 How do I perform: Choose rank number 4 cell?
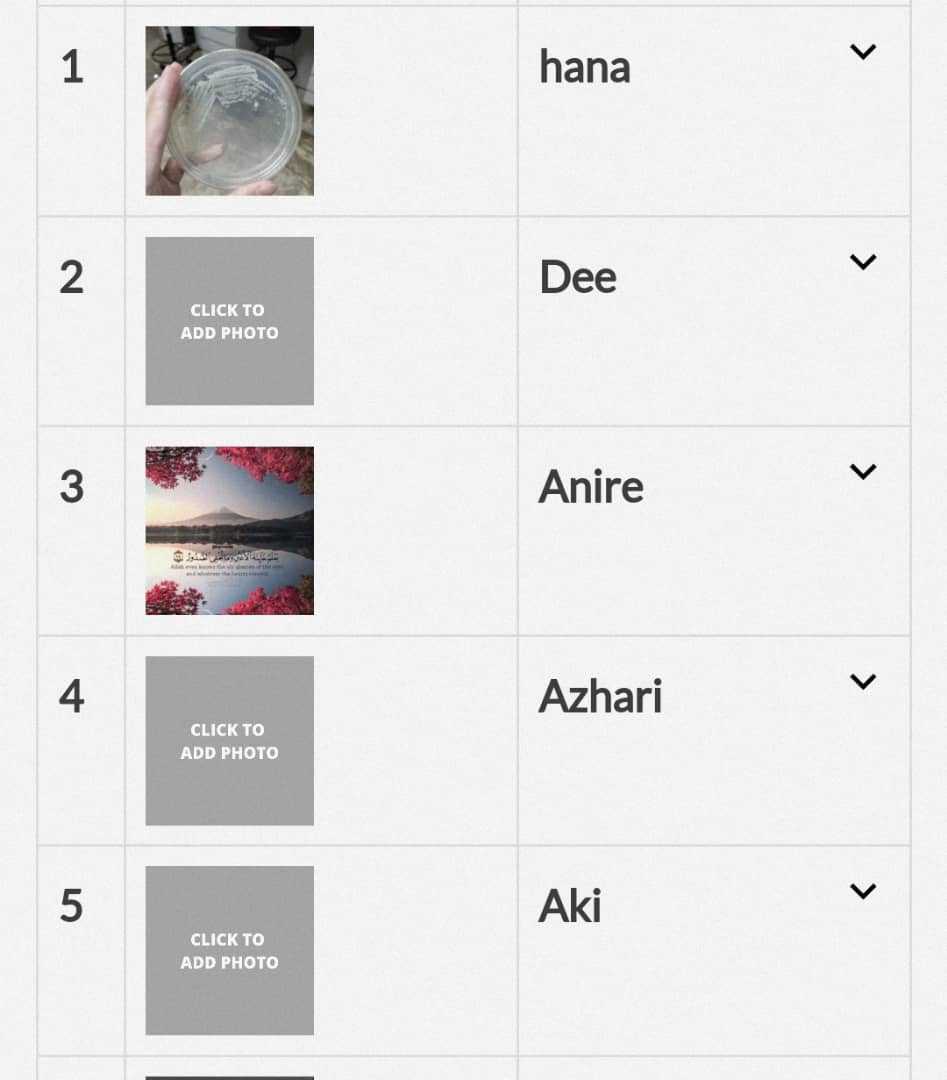click(x=81, y=740)
